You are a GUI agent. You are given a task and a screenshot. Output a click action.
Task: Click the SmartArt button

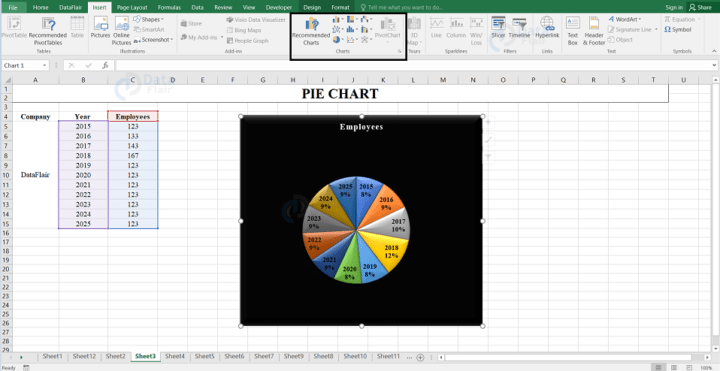tap(149, 29)
